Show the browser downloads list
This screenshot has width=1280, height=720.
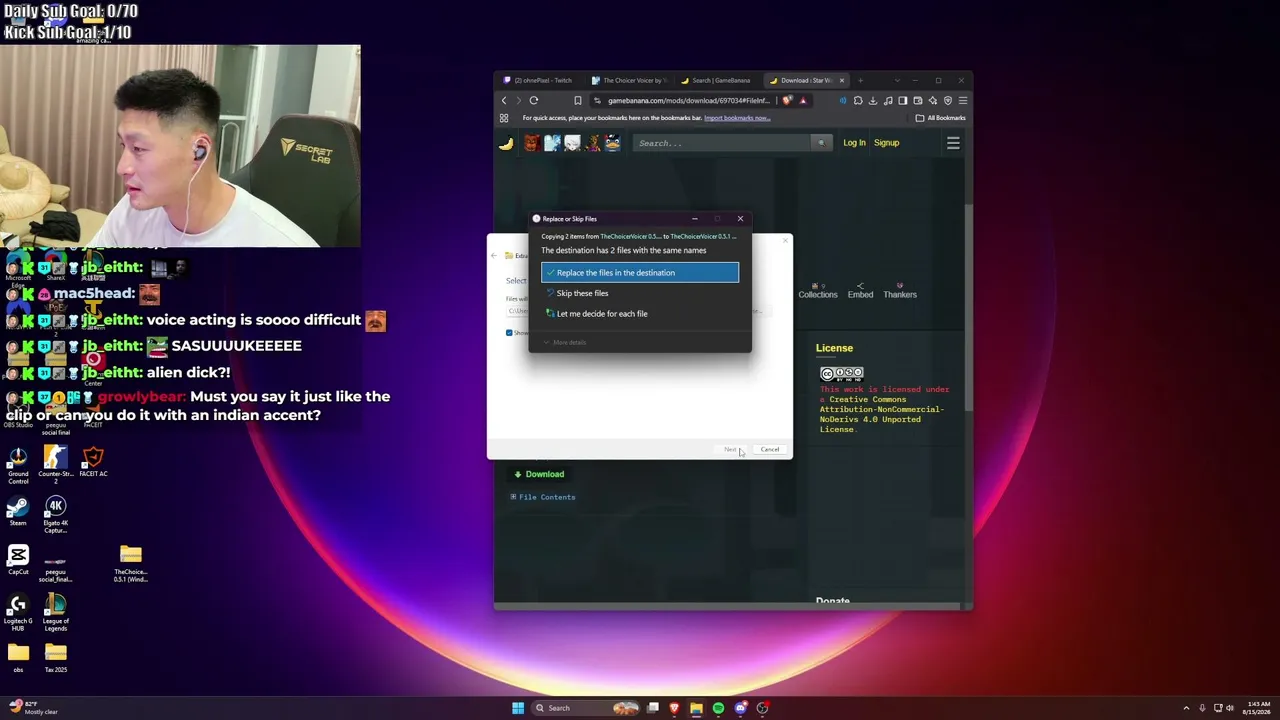pos(873,100)
